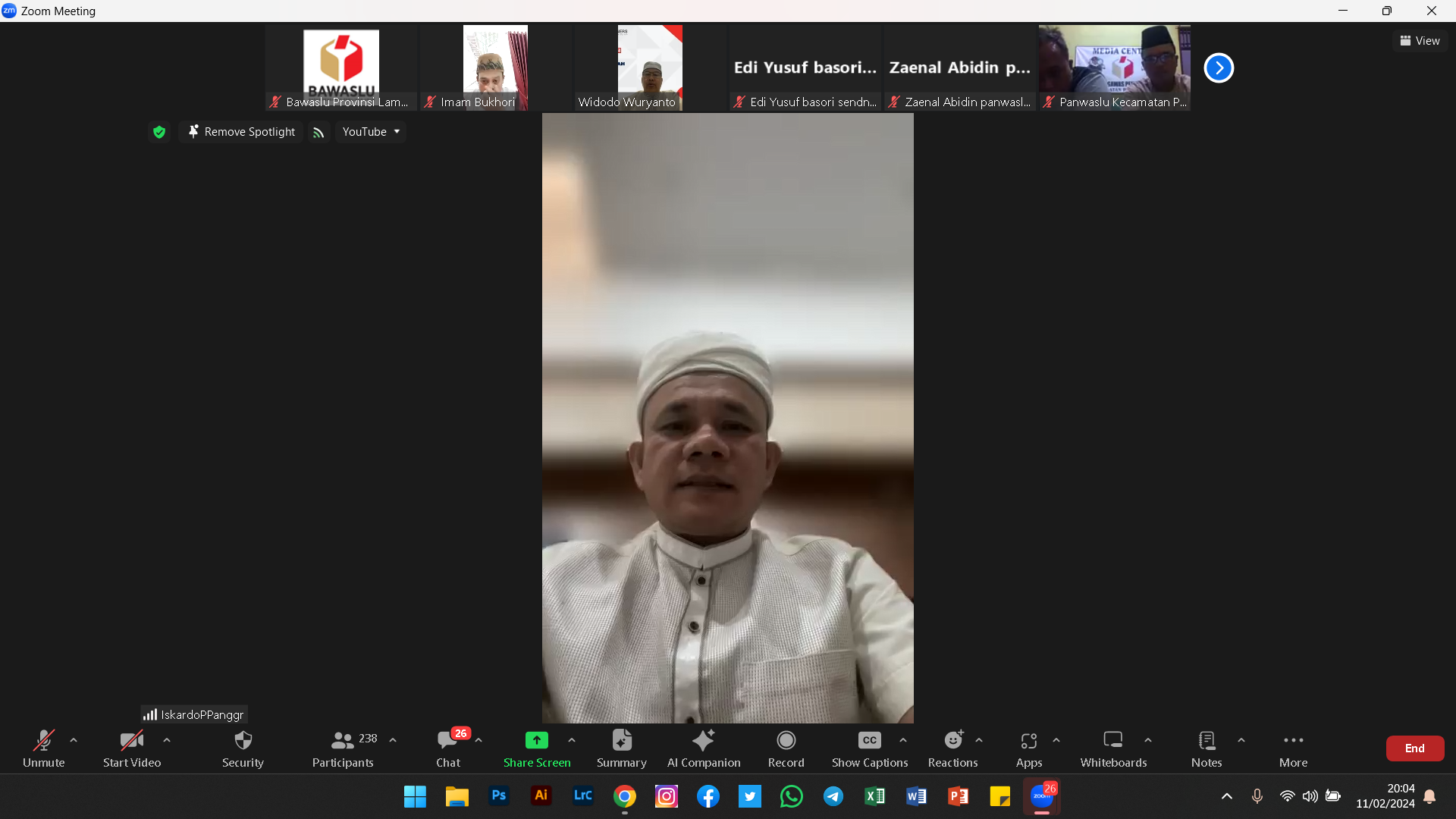Open the More options menu
This screenshot has height=819, width=1456.
1293,748
